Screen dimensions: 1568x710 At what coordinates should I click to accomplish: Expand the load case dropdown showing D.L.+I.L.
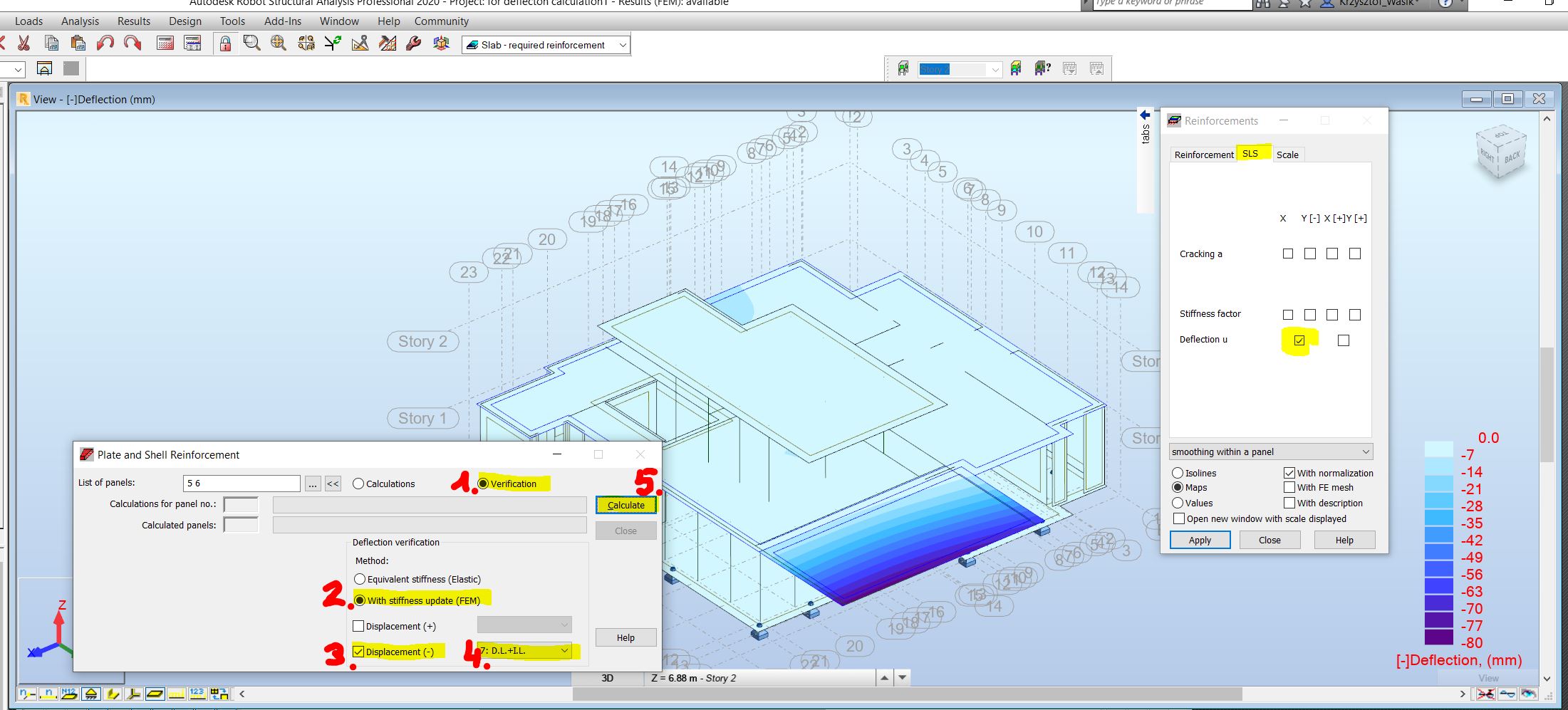point(564,650)
